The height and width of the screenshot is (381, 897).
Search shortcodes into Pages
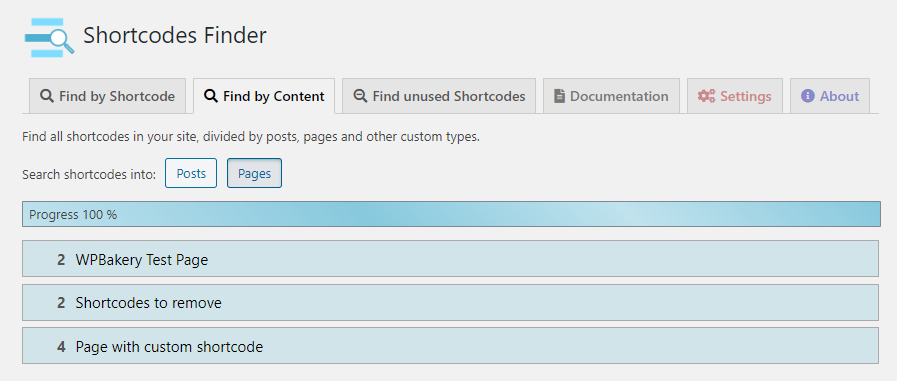255,173
